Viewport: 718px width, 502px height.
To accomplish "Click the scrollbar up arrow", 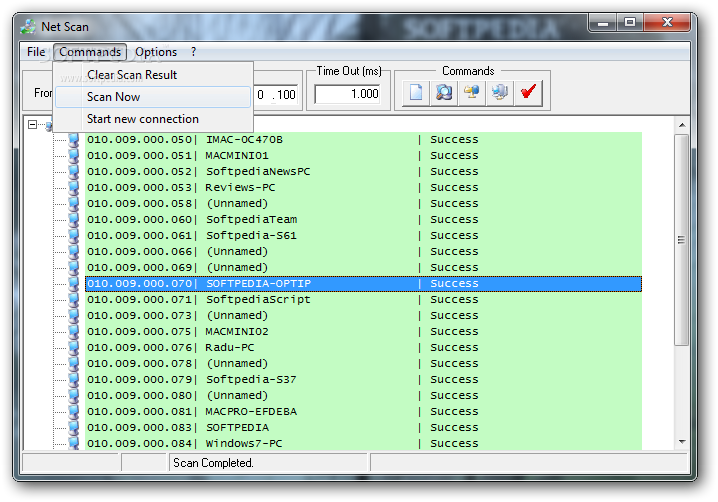I will point(682,125).
